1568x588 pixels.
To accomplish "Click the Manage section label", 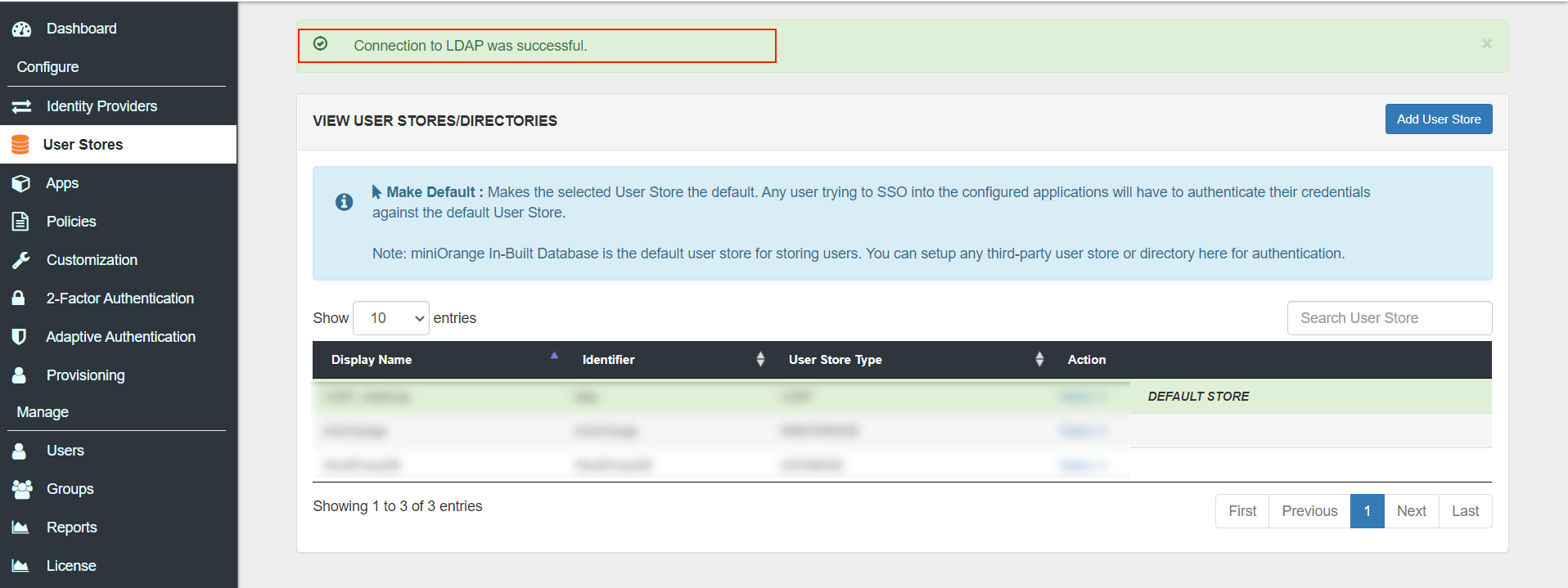I will click(43, 412).
